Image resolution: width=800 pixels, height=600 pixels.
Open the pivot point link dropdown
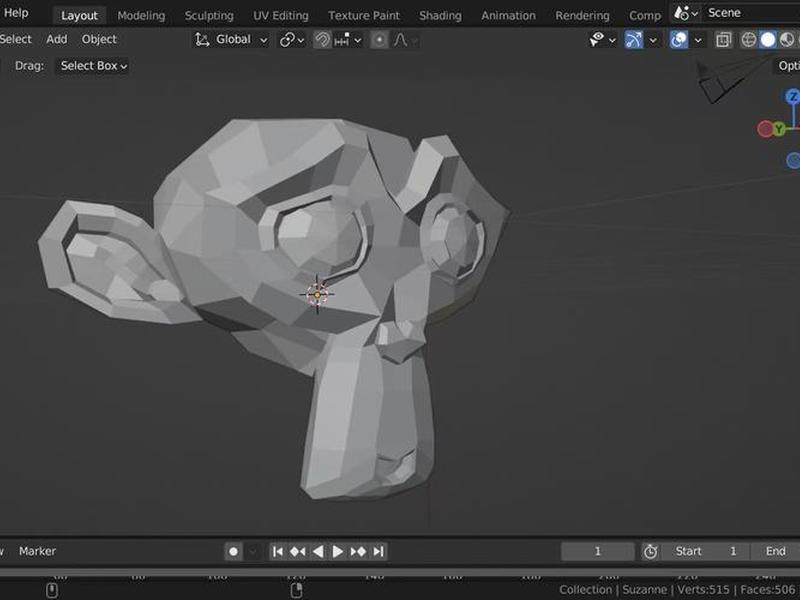pos(292,39)
